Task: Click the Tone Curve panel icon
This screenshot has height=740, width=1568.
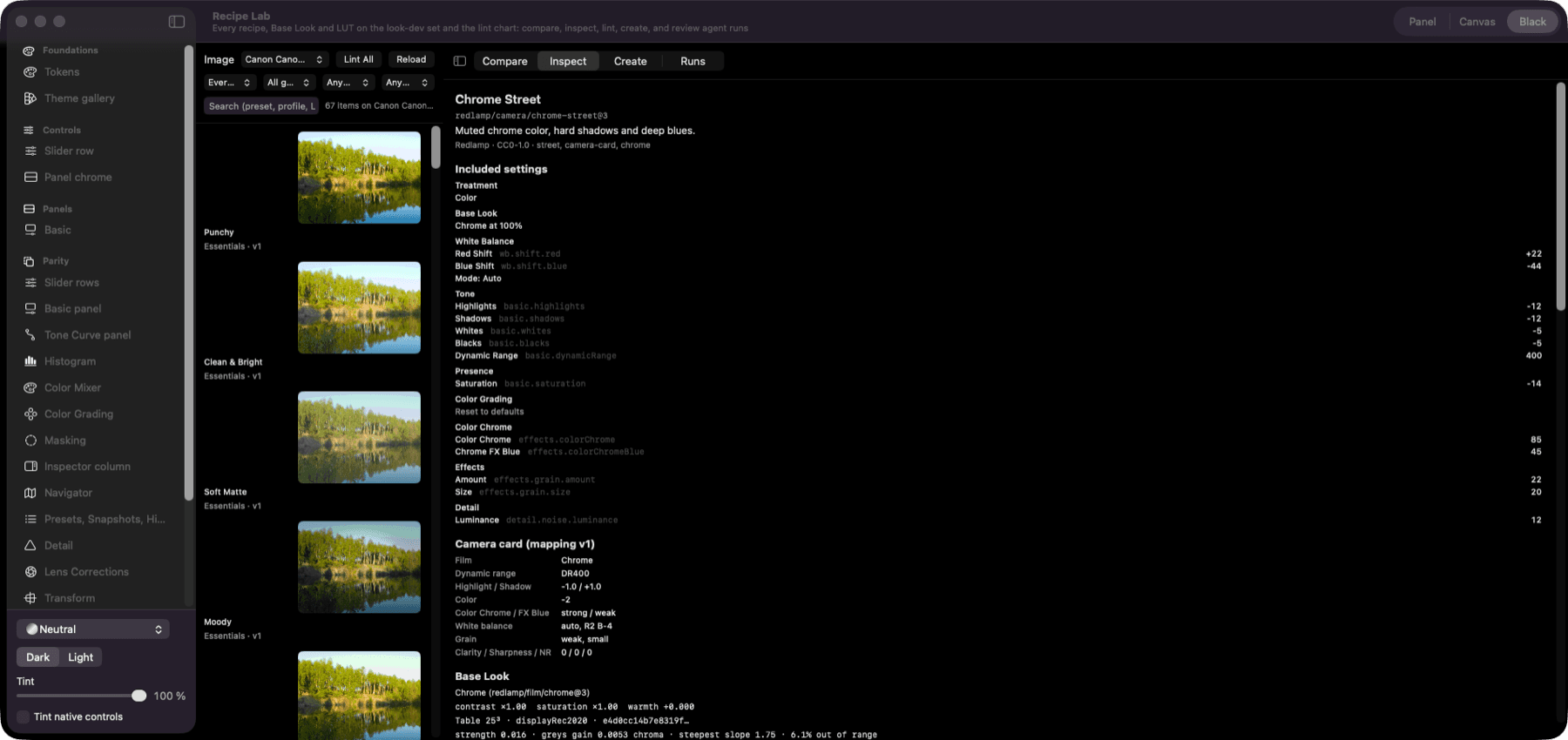Action: point(30,335)
